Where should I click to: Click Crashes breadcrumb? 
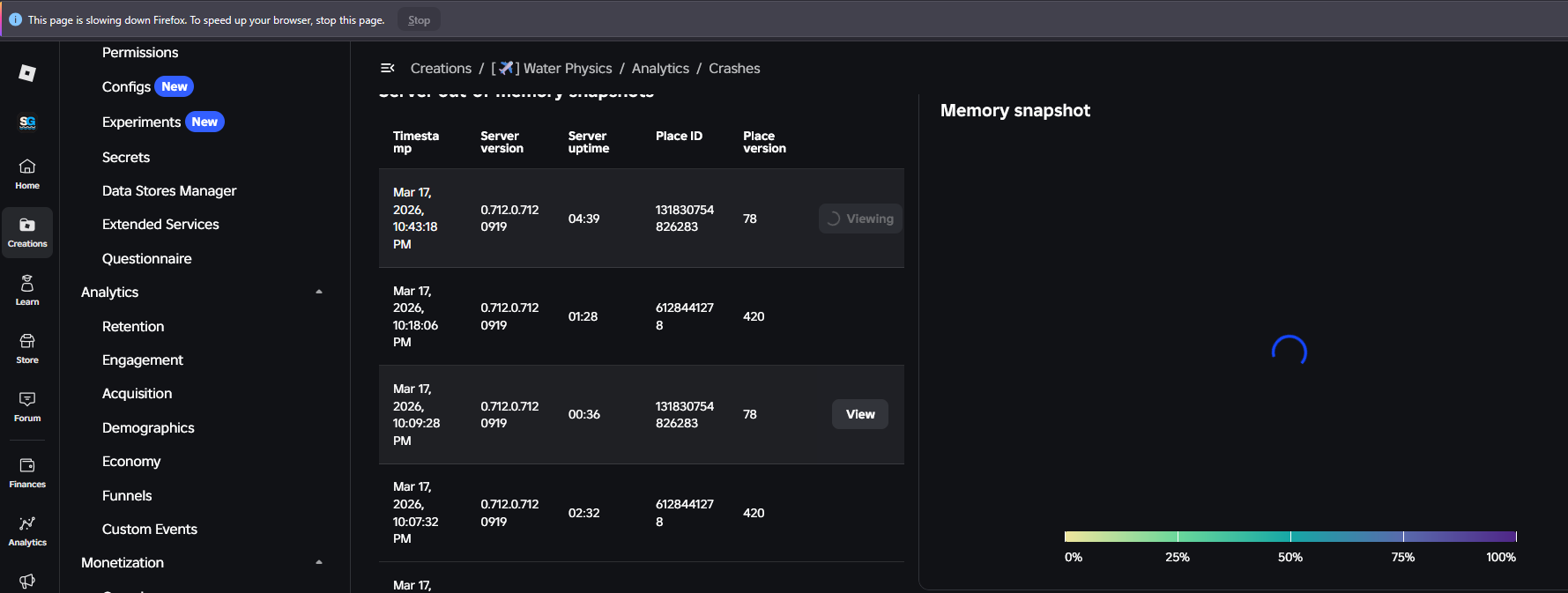click(734, 68)
